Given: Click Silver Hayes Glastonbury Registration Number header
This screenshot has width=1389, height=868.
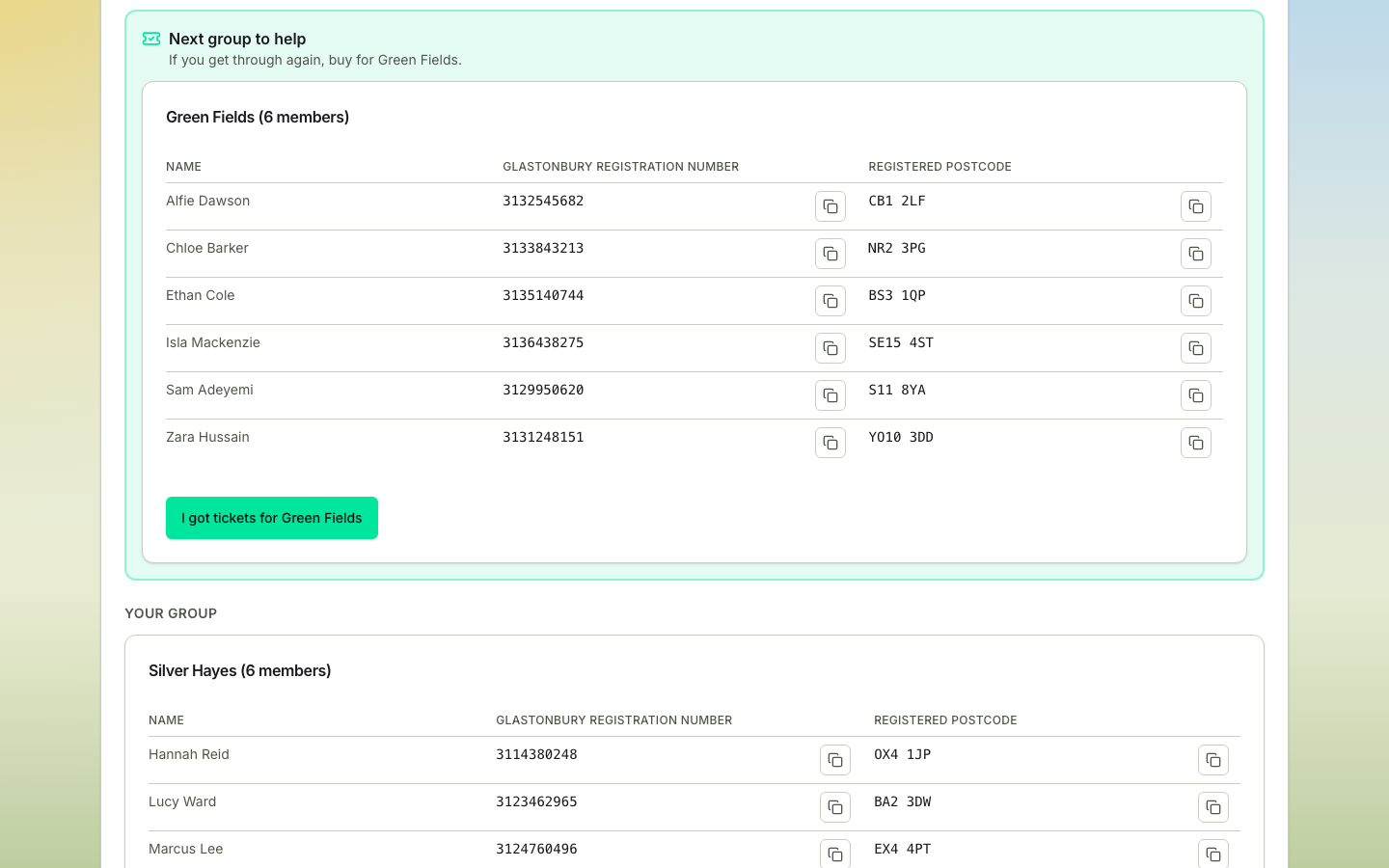Looking at the screenshot, I should 614,720.
